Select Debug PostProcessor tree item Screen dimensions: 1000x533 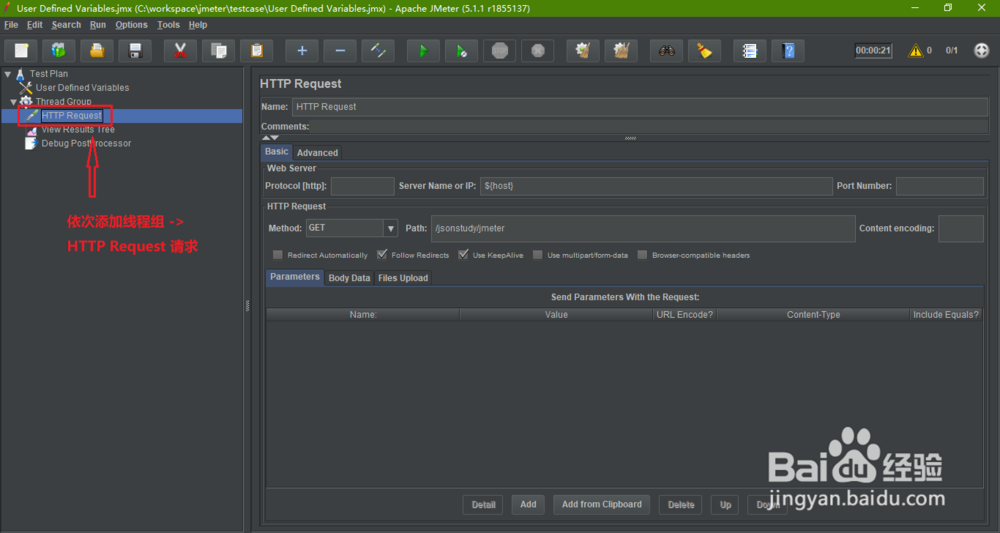pyautogui.click(x=86, y=143)
